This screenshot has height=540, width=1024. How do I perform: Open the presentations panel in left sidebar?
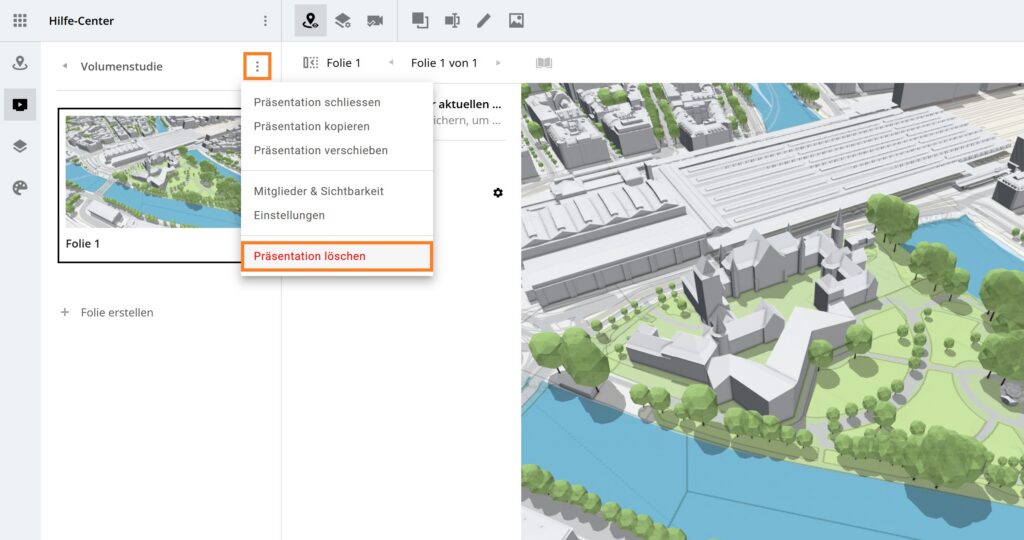click(20, 105)
